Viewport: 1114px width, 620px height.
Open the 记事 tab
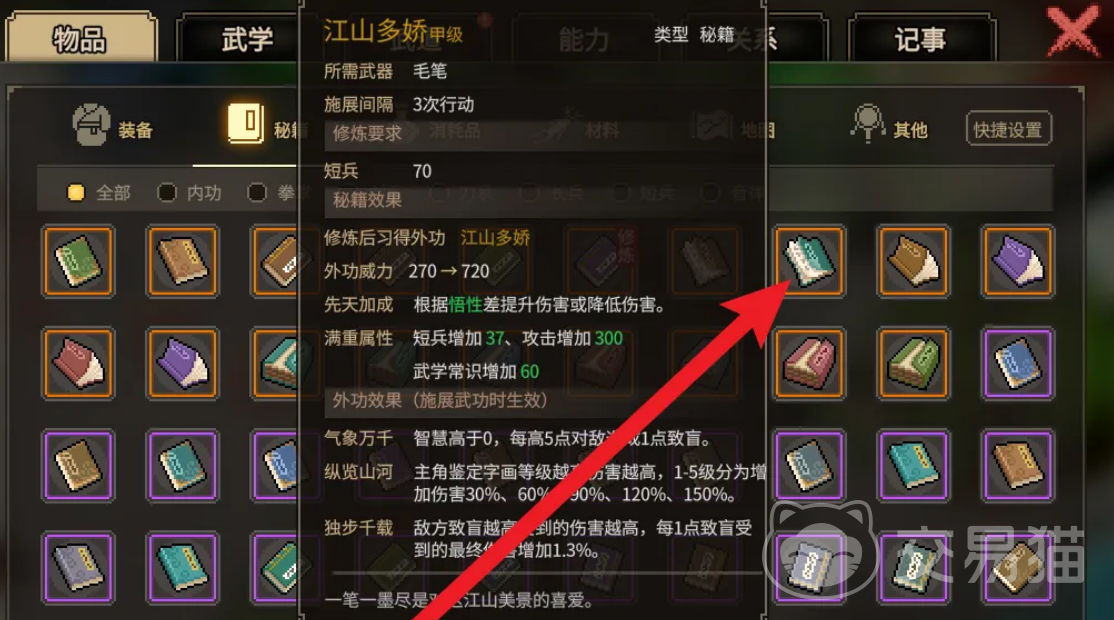(920, 39)
